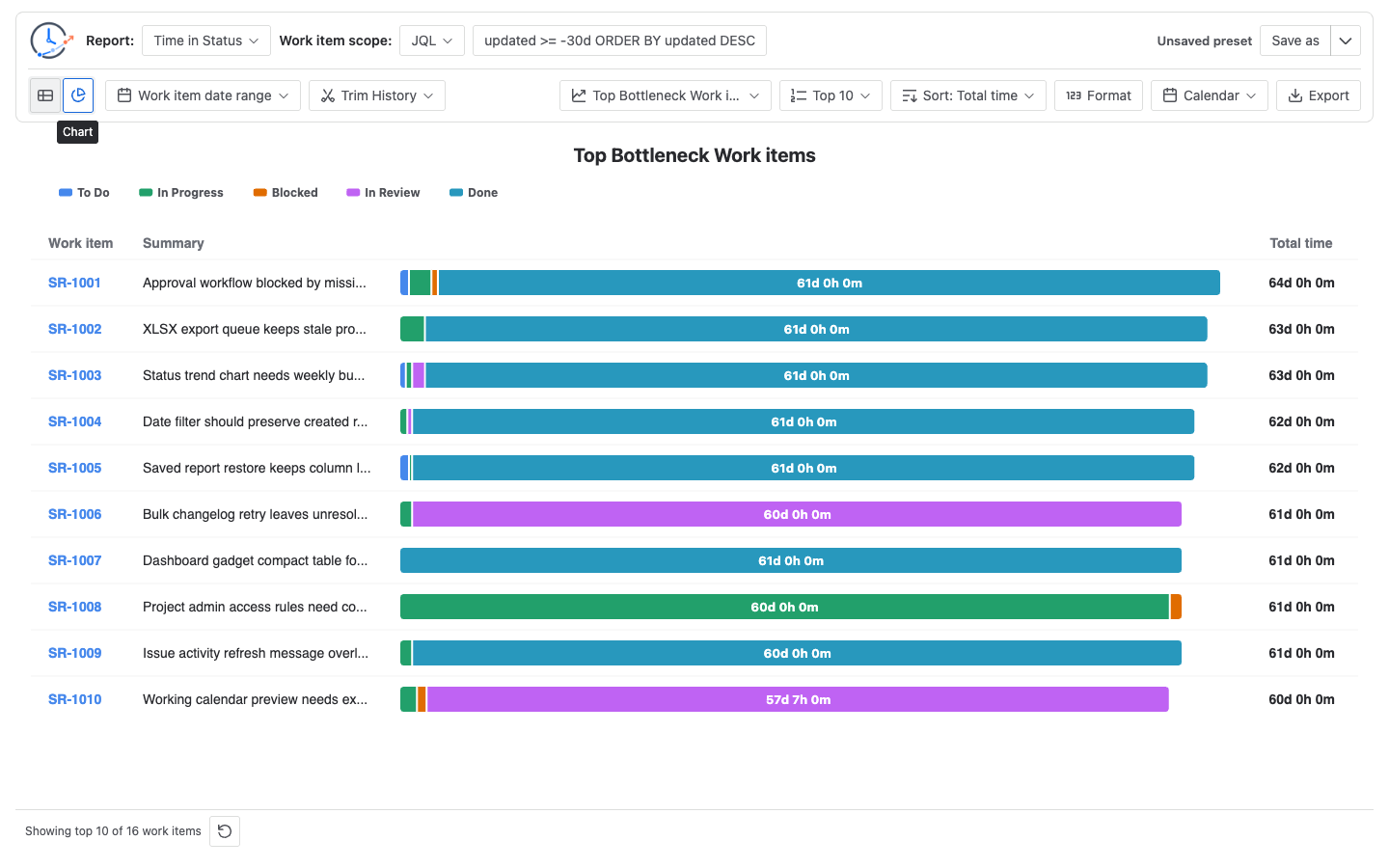Open the Trim History dropdown
The width and height of the screenshot is (1389, 868).
[x=377, y=95]
